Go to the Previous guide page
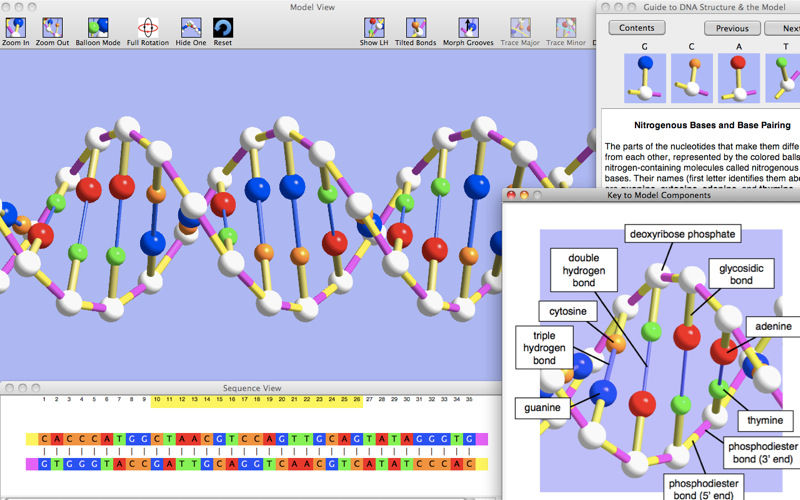 click(x=732, y=29)
